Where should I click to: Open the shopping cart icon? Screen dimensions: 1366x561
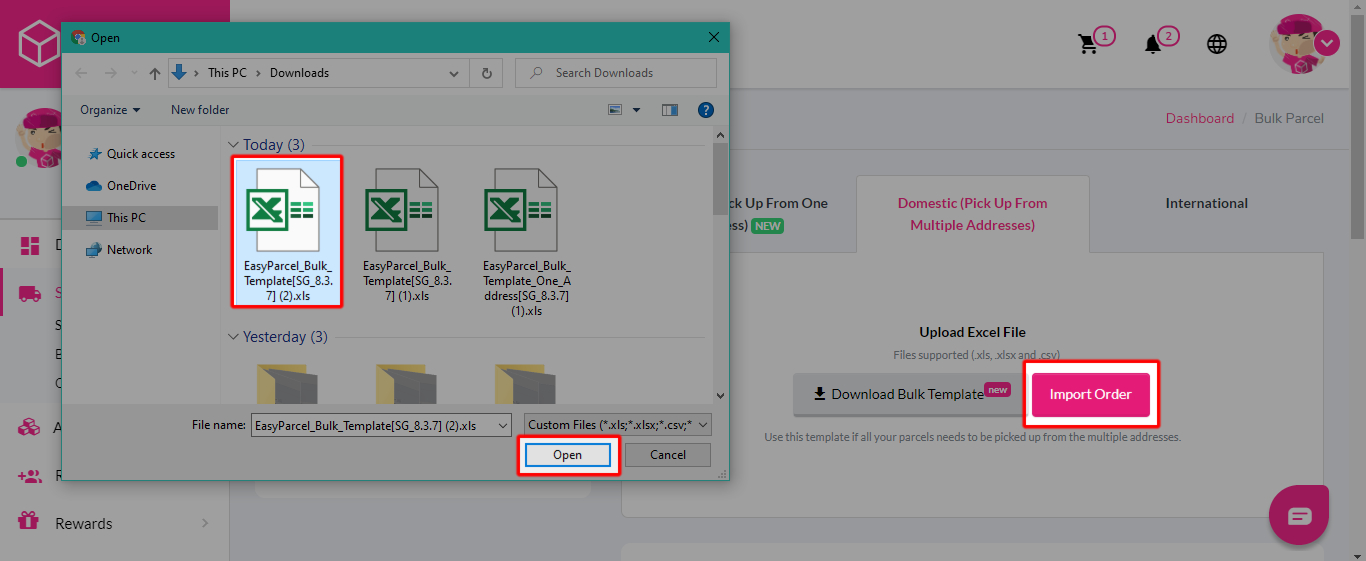(x=1088, y=45)
